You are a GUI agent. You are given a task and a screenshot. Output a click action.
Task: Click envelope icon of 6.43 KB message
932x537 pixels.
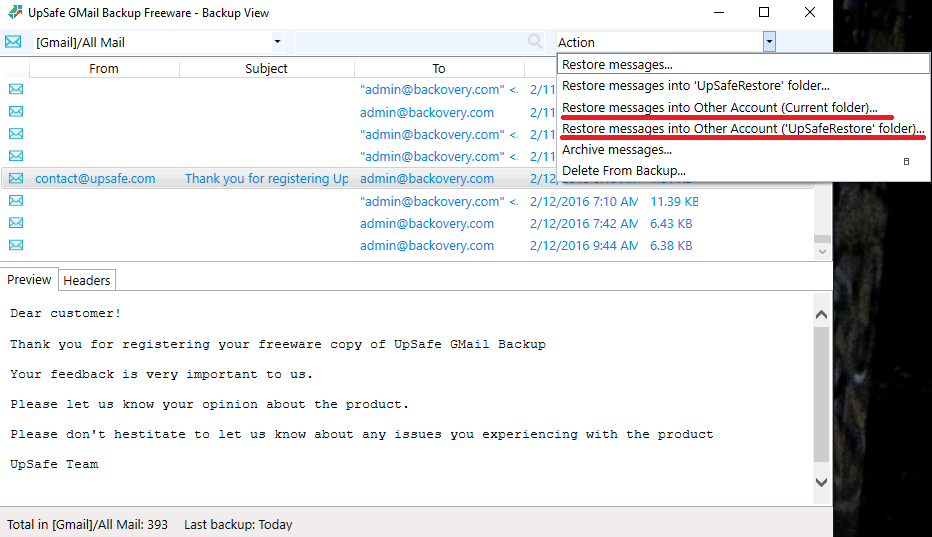click(16, 222)
